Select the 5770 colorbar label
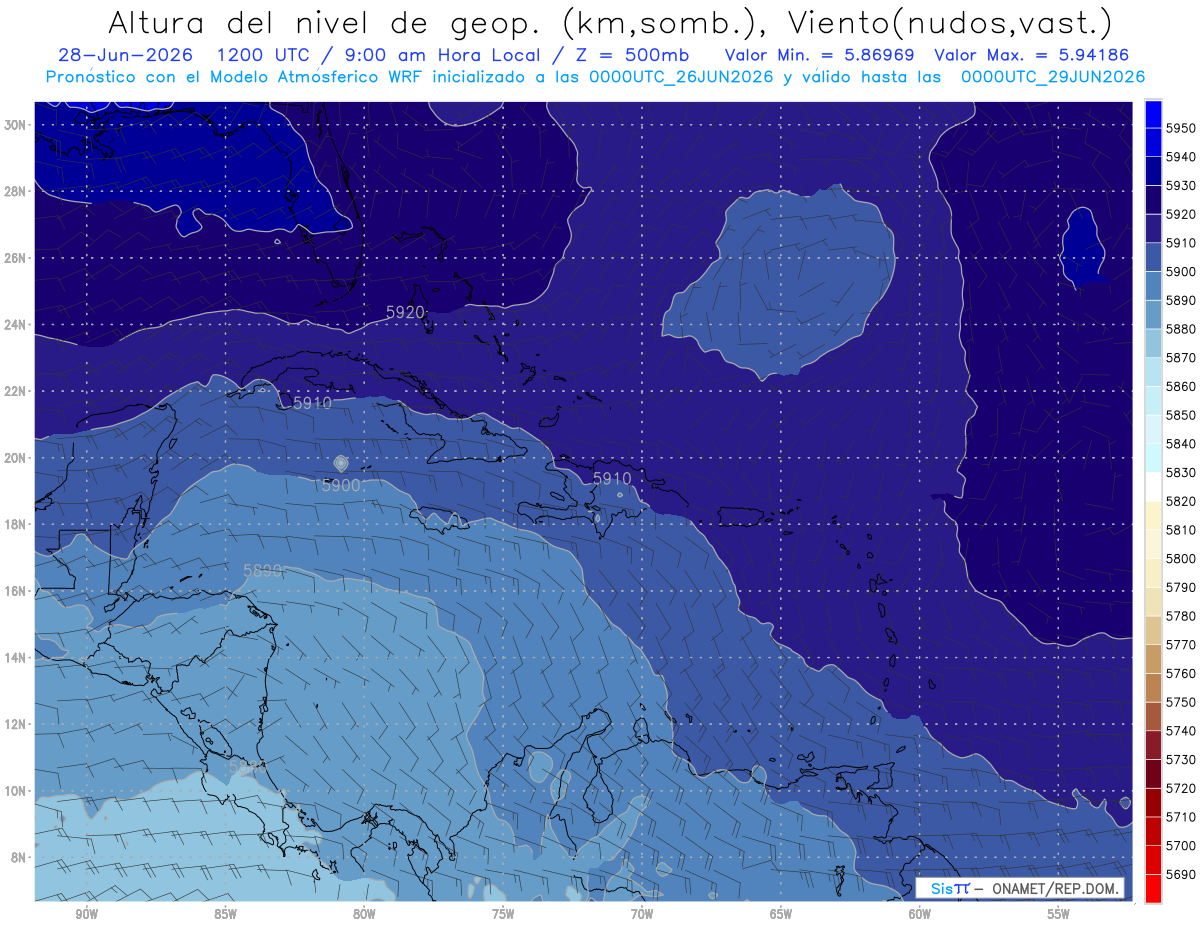Image resolution: width=1200 pixels, height=927 pixels. [x=1180, y=645]
